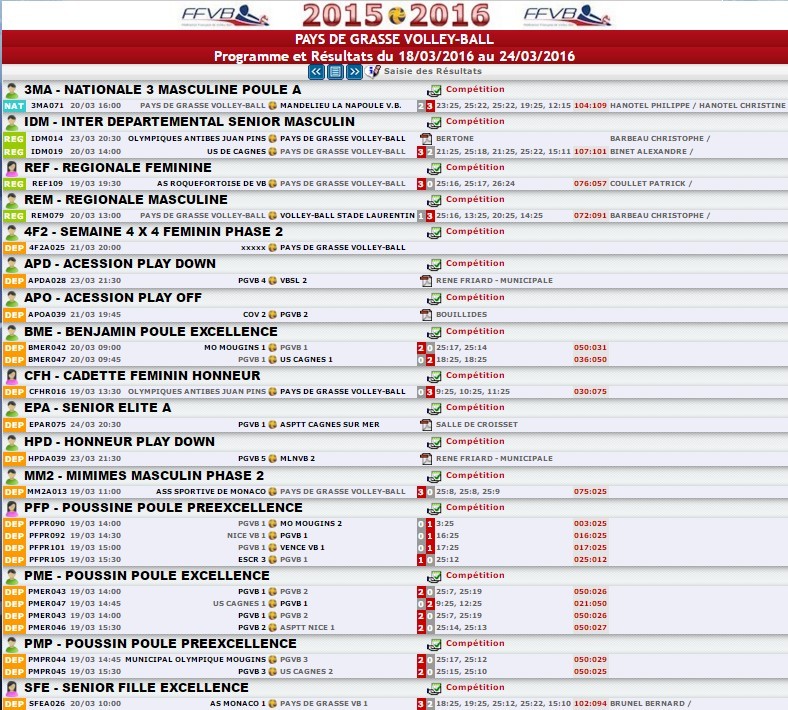Open PDF icon beside SALLE DE CROISSET
Viewport: 788px width, 710px height.
(425, 424)
